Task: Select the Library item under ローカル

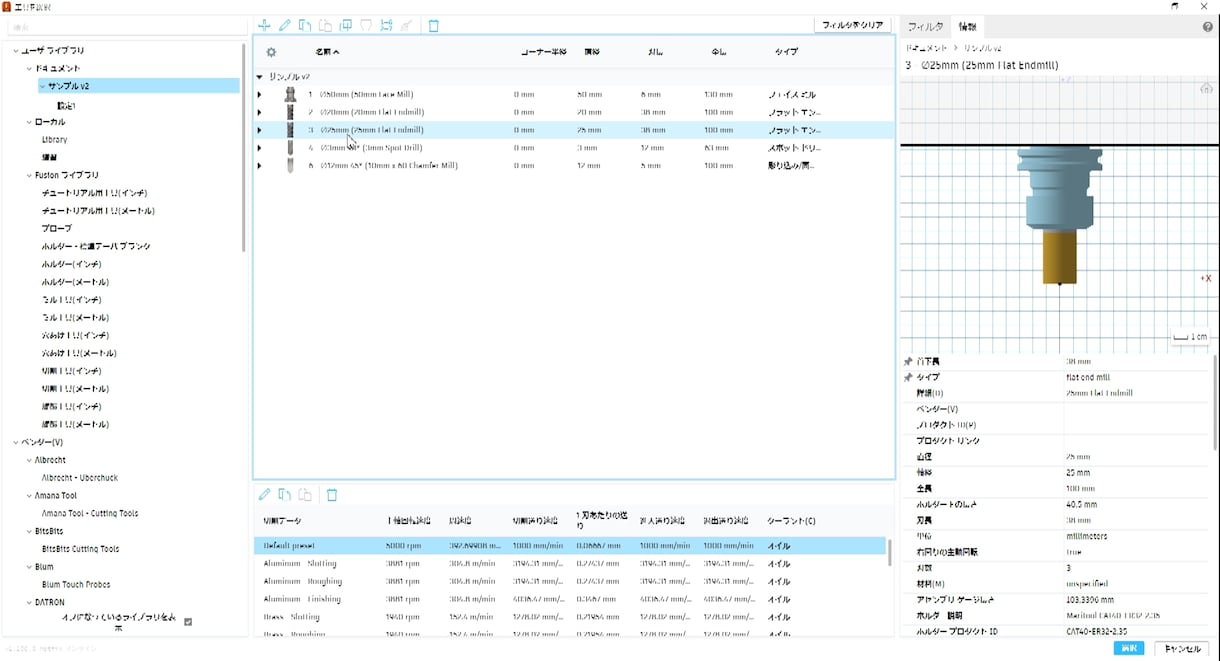Action: [x=55, y=140]
